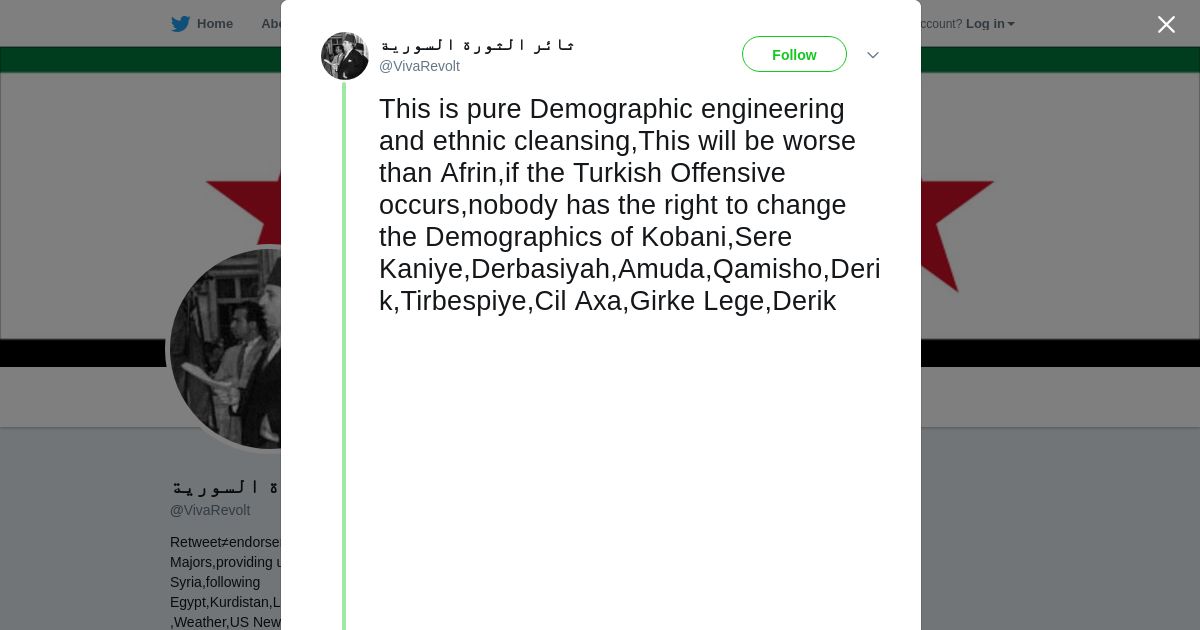Click the @VivaRevolt handle in the profile sidebar
Screen dimensions: 1200x630
tap(210, 510)
